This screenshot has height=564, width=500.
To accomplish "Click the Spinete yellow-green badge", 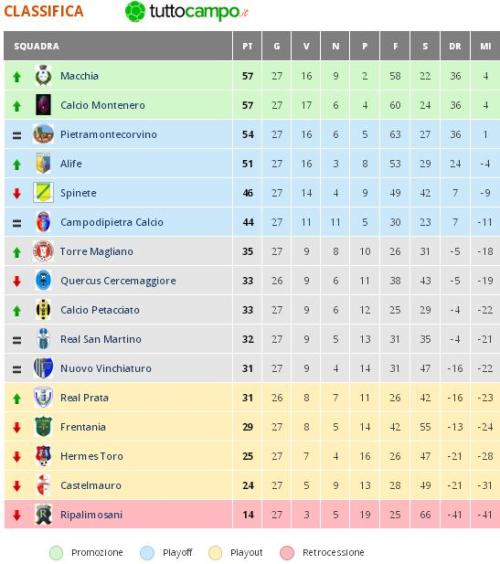I will coord(43,192).
